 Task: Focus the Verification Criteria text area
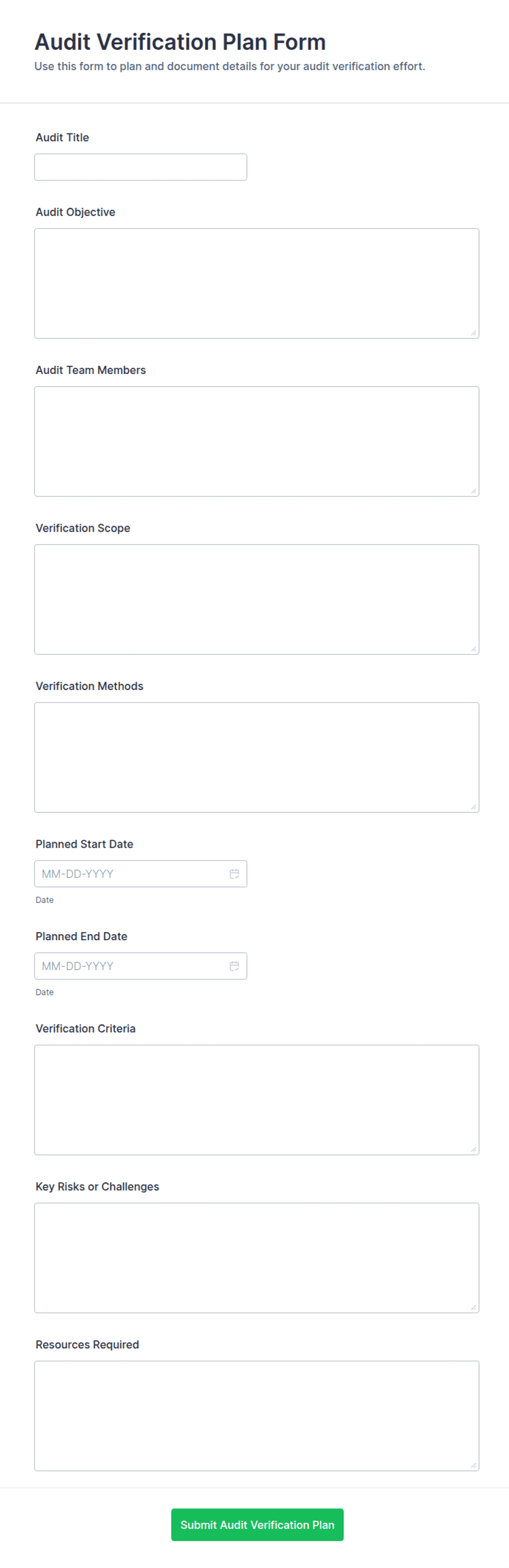(256, 1100)
